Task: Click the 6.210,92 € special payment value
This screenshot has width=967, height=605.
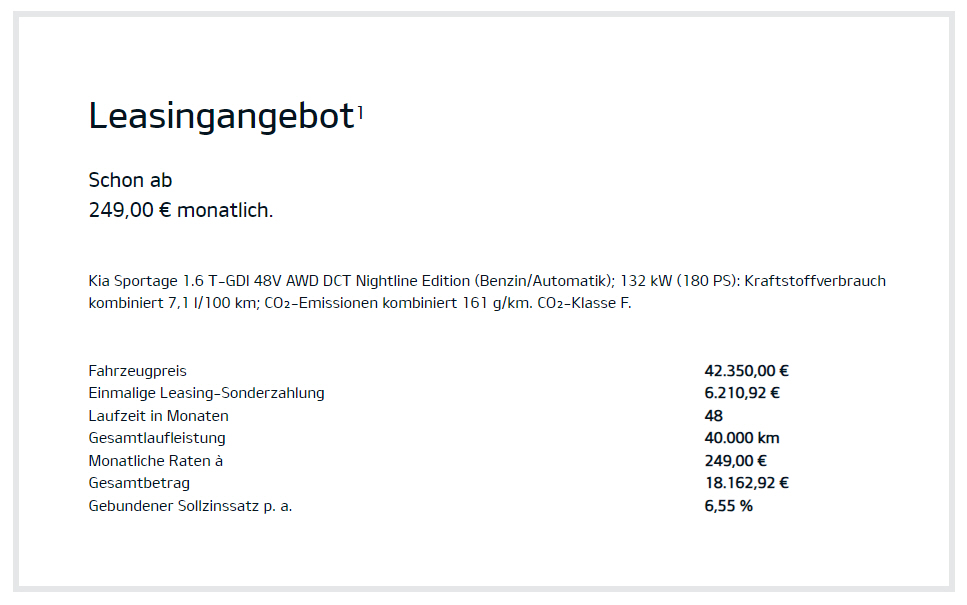Action: 742,393
